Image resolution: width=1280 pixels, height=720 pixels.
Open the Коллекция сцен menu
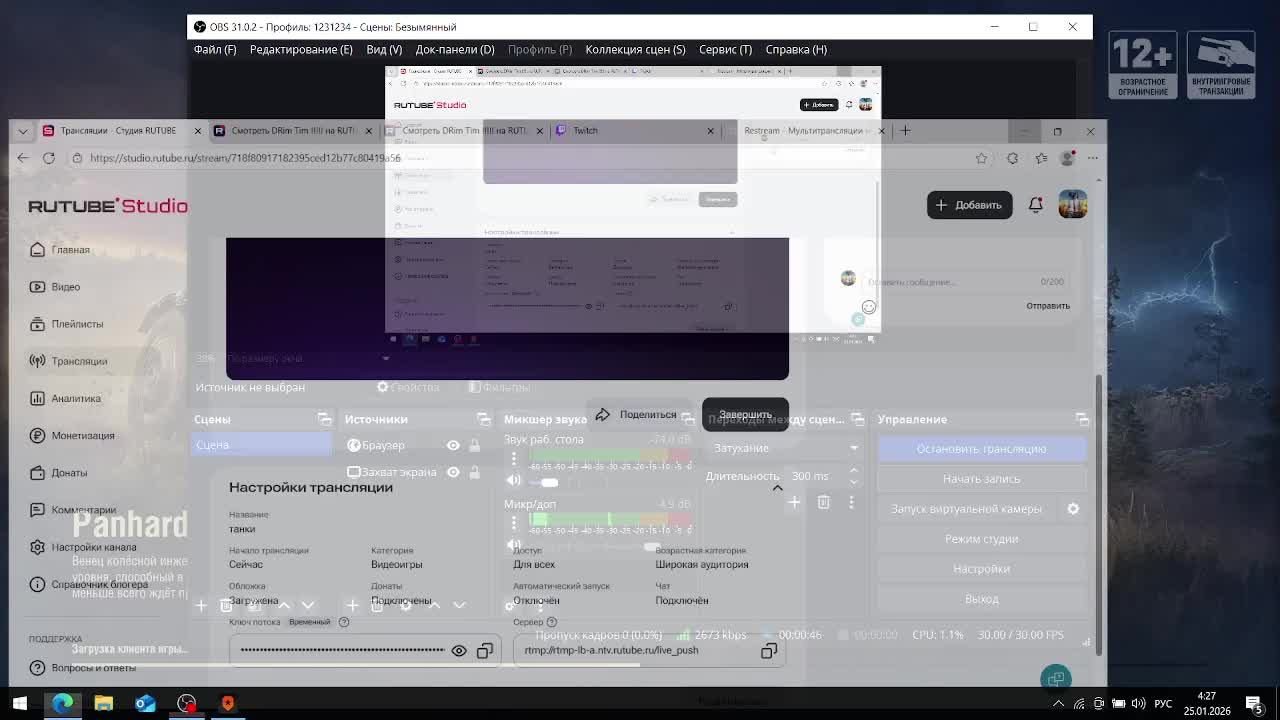click(x=635, y=49)
